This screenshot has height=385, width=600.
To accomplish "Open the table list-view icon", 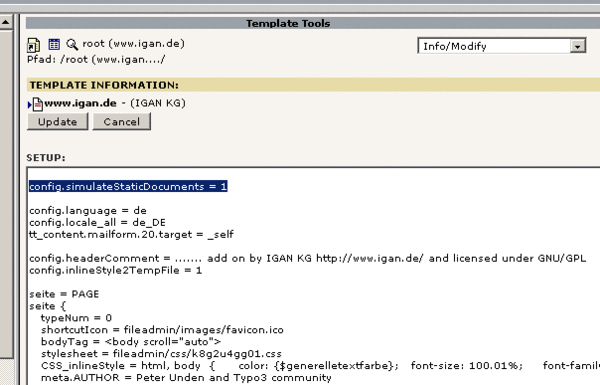I will coord(54,44).
